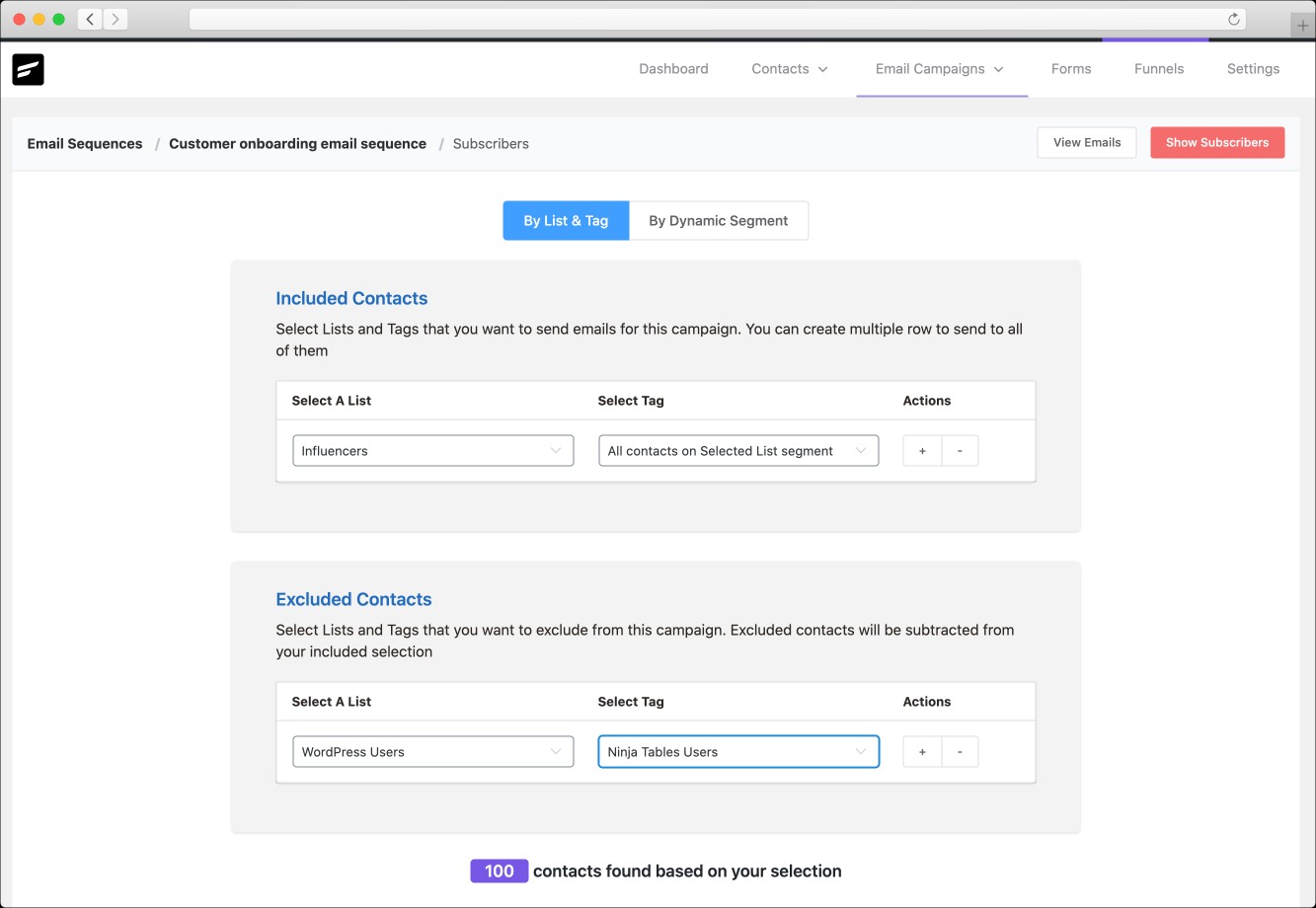Open a new browser tab with plus icon
Image resolution: width=1316 pixels, height=908 pixels.
[1303, 26]
